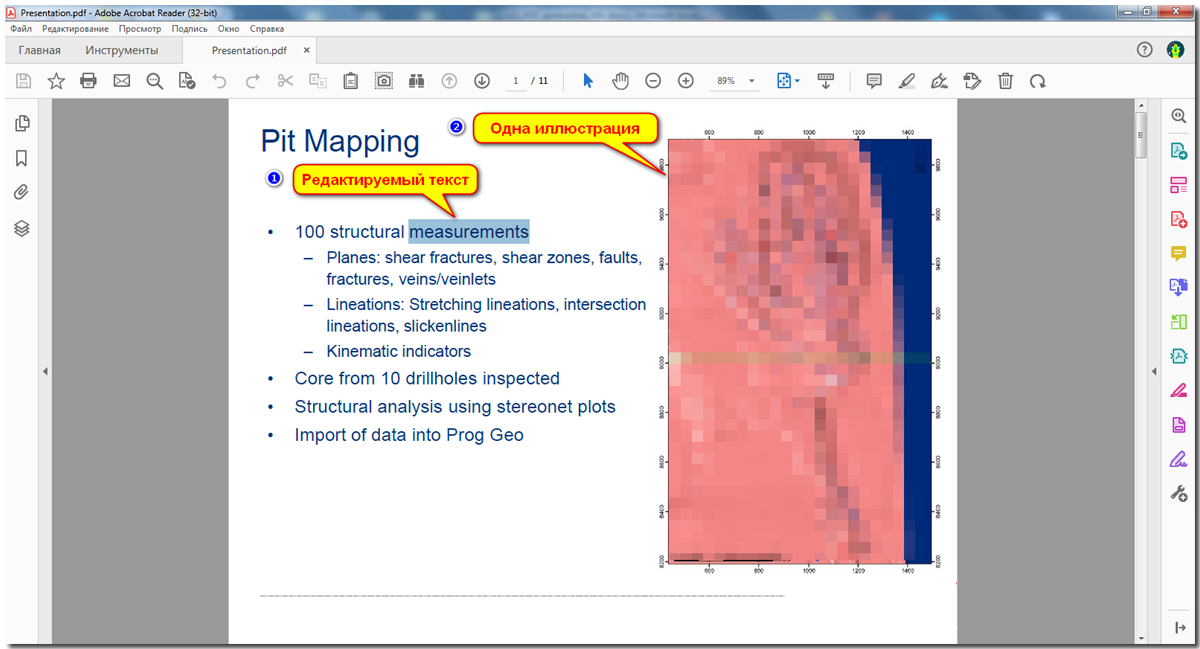Select the Hand pan tool

620,81
